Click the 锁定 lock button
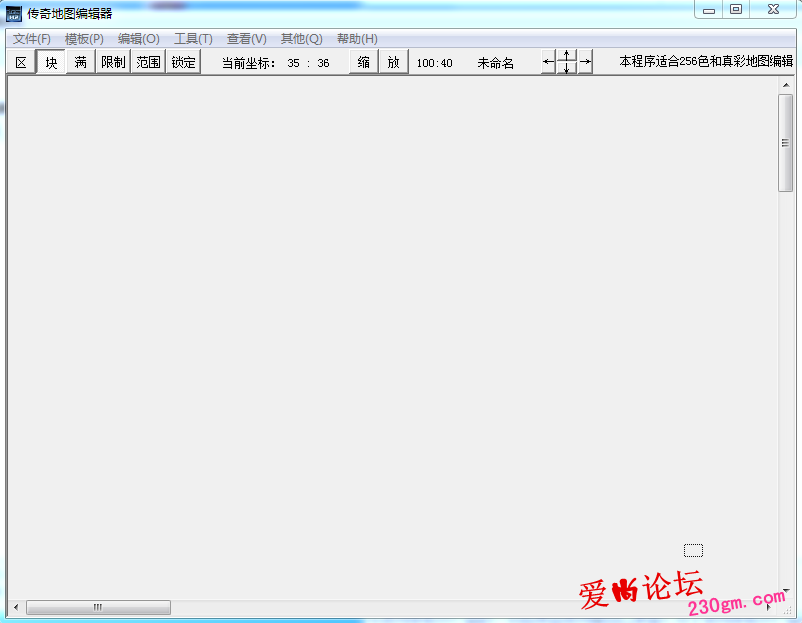The image size is (802, 623). click(x=183, y=62)
